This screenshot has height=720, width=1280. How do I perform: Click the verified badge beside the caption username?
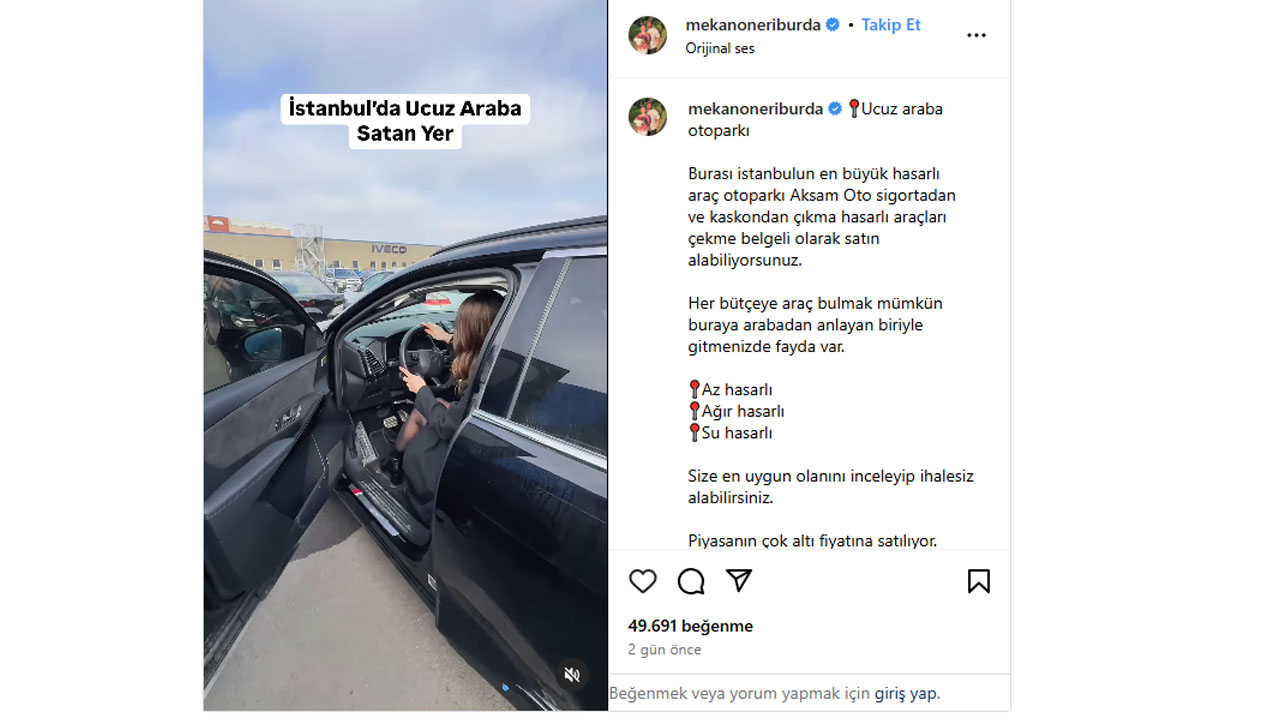point(835,109)
